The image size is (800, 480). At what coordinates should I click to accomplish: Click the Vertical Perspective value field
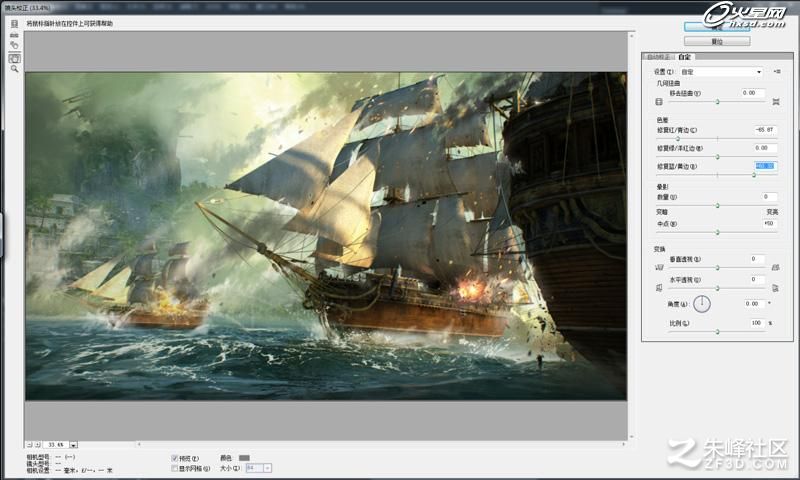(757, 259)
